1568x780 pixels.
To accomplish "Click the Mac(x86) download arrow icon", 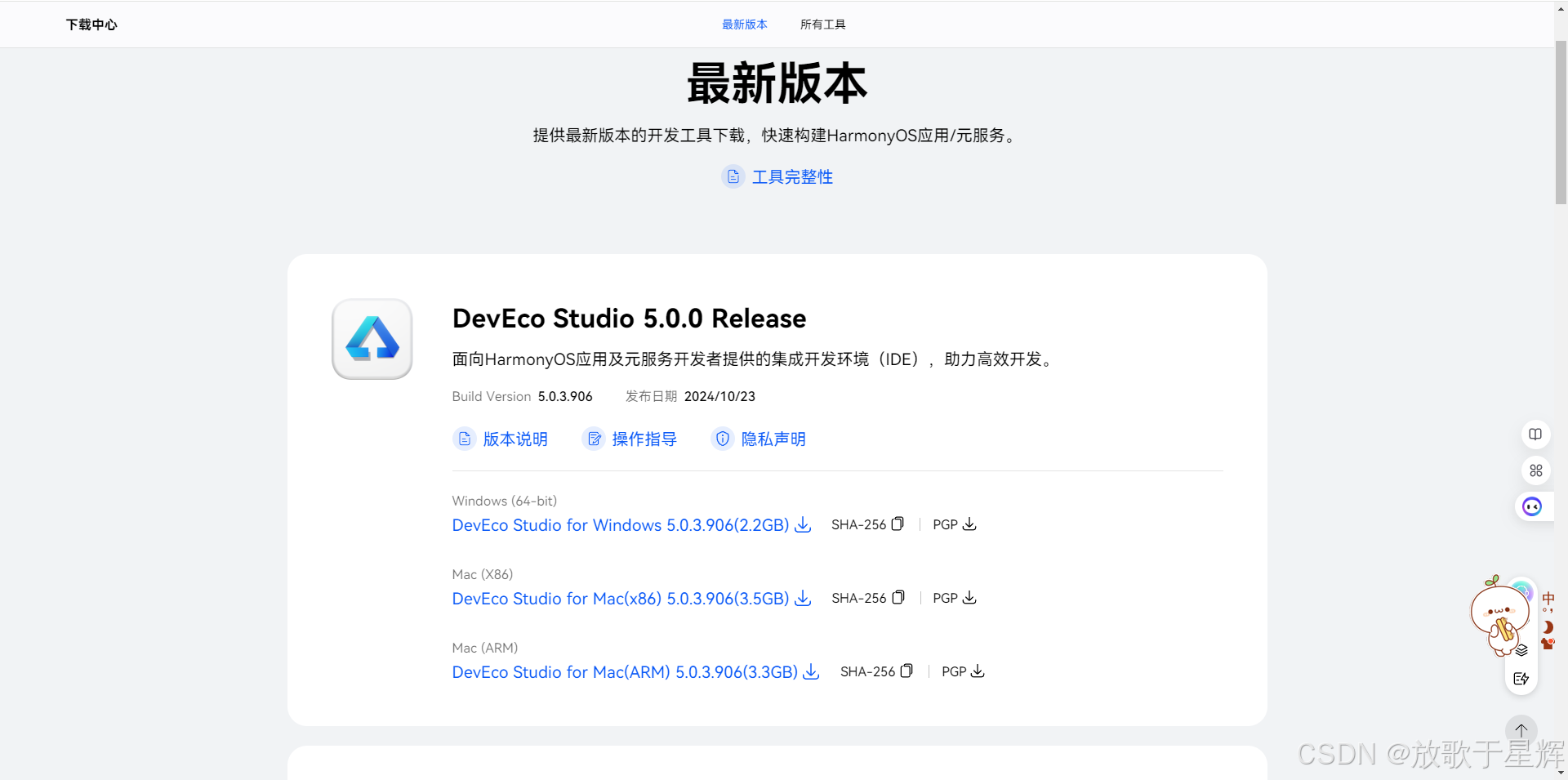I will click(x=803, y=599).
